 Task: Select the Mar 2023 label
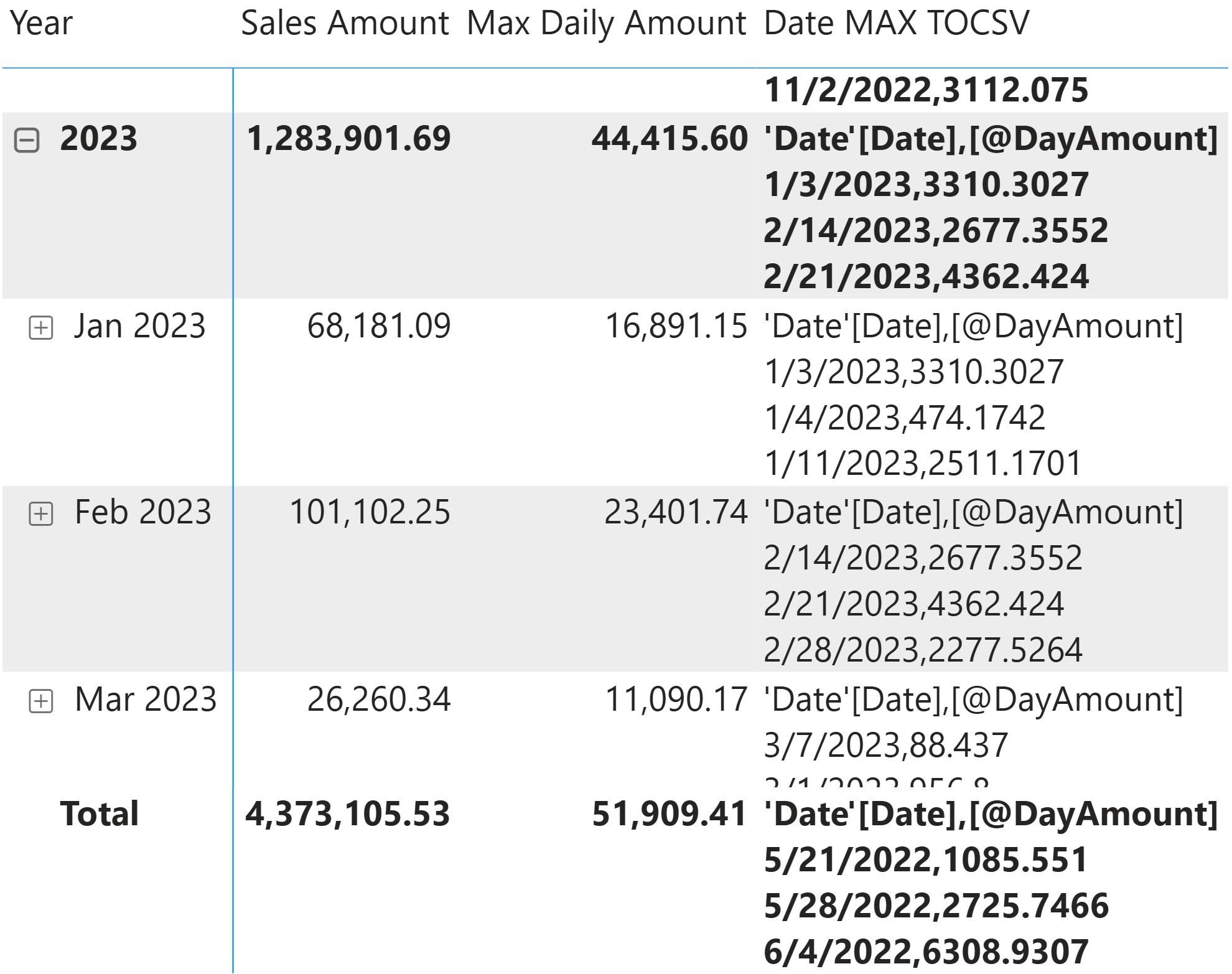point(146,700)
